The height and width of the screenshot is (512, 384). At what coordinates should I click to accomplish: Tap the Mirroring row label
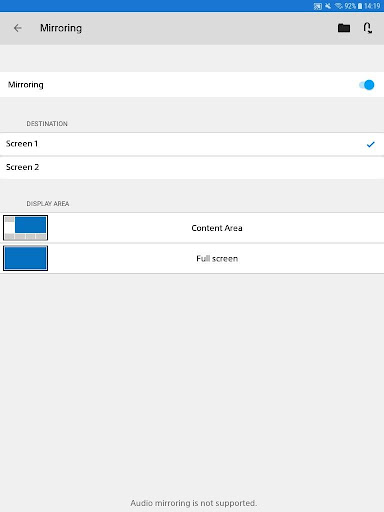26,85
